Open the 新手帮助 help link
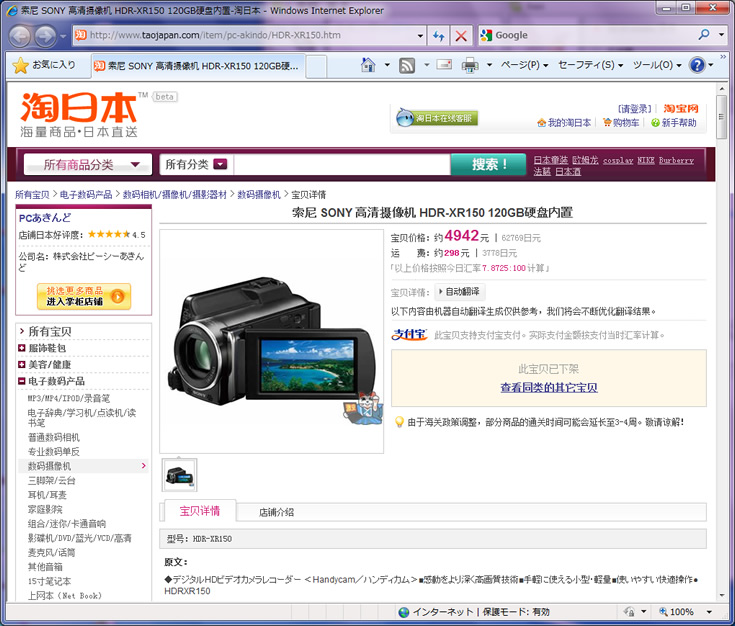This screenshot has height=626, width=735. 674,123
